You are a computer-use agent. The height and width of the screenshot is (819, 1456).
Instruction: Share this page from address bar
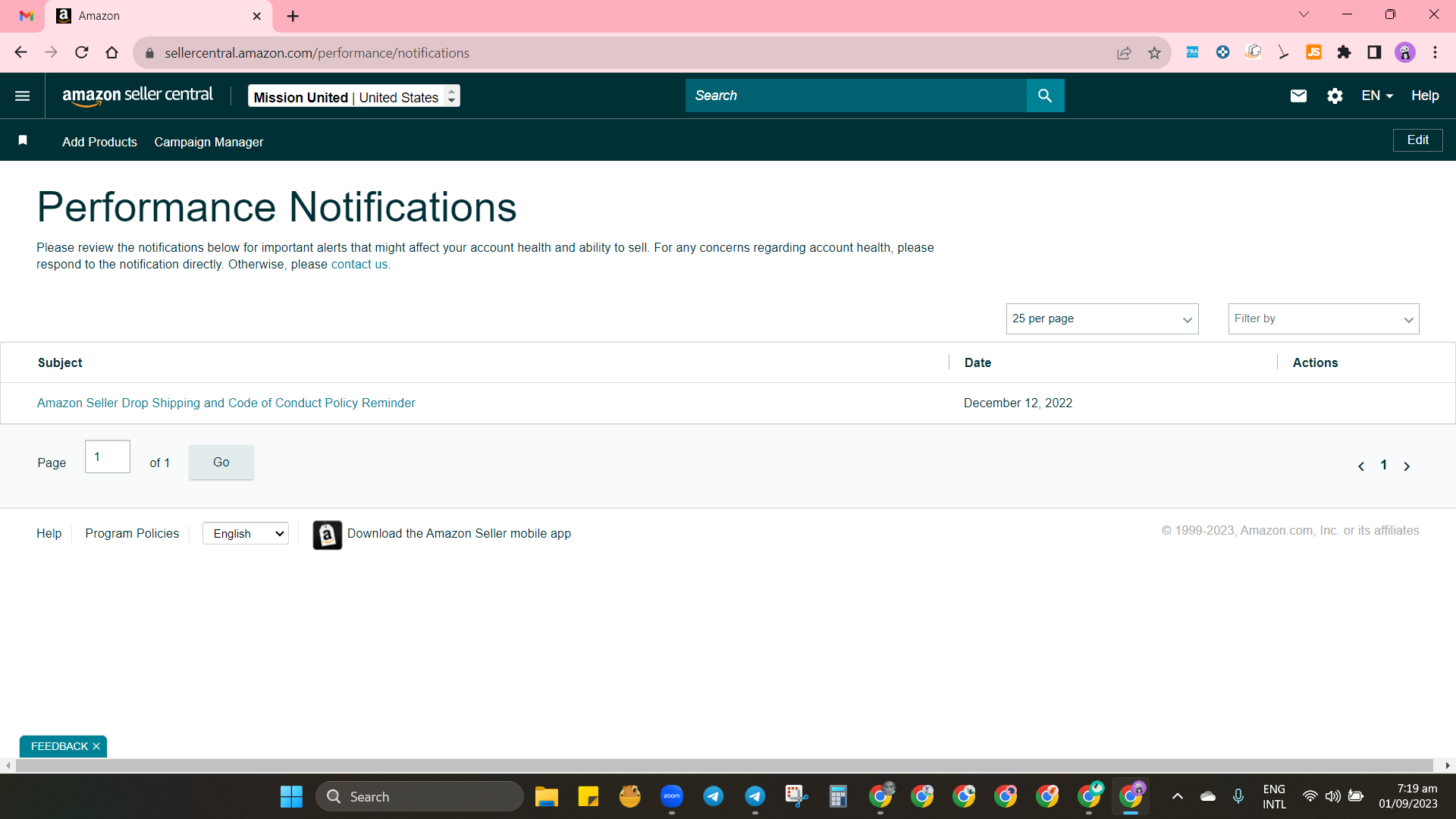tap(1124, 52)
